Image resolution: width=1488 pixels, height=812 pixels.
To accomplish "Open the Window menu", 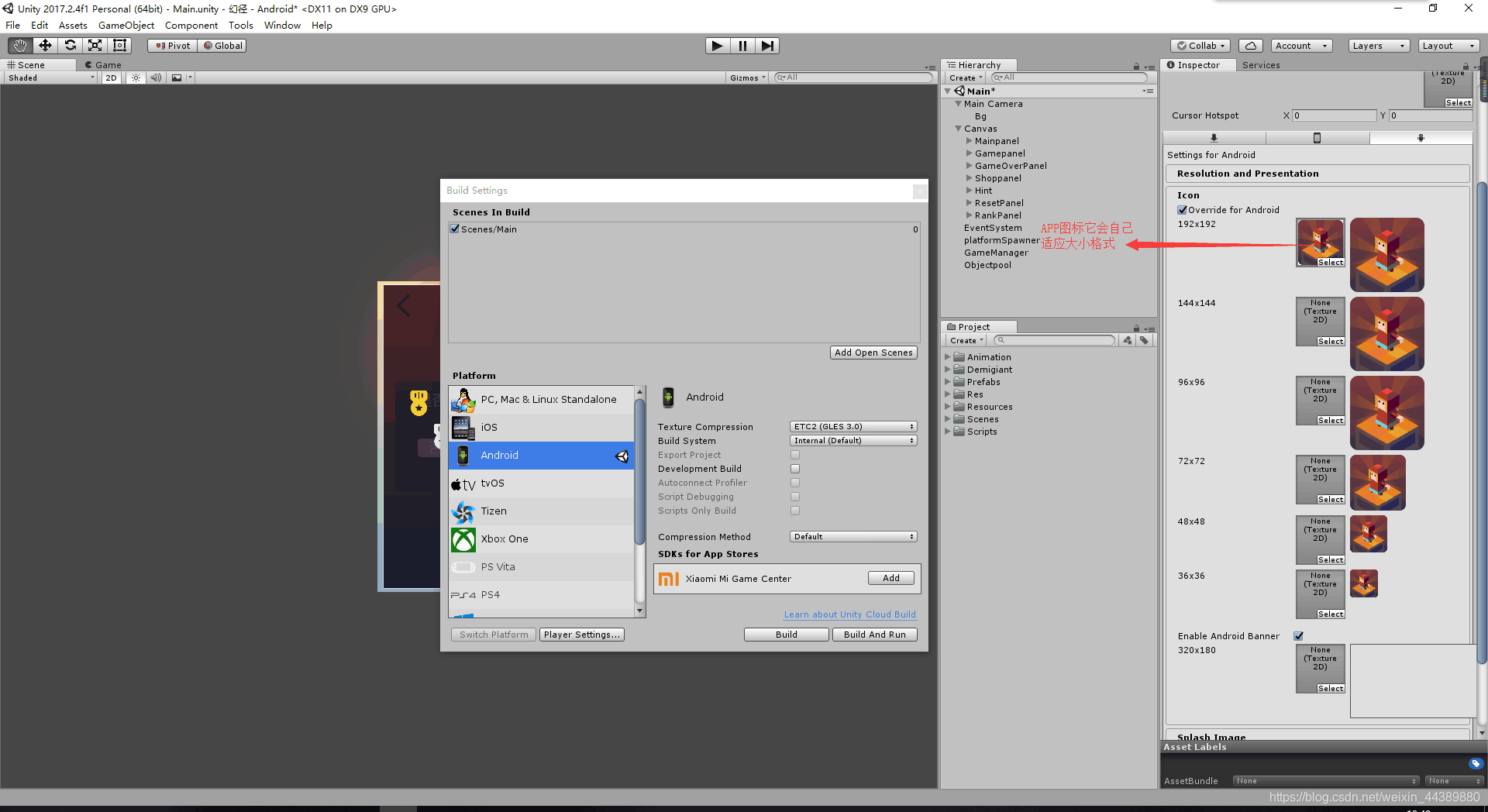I will [x=282, y=26].
